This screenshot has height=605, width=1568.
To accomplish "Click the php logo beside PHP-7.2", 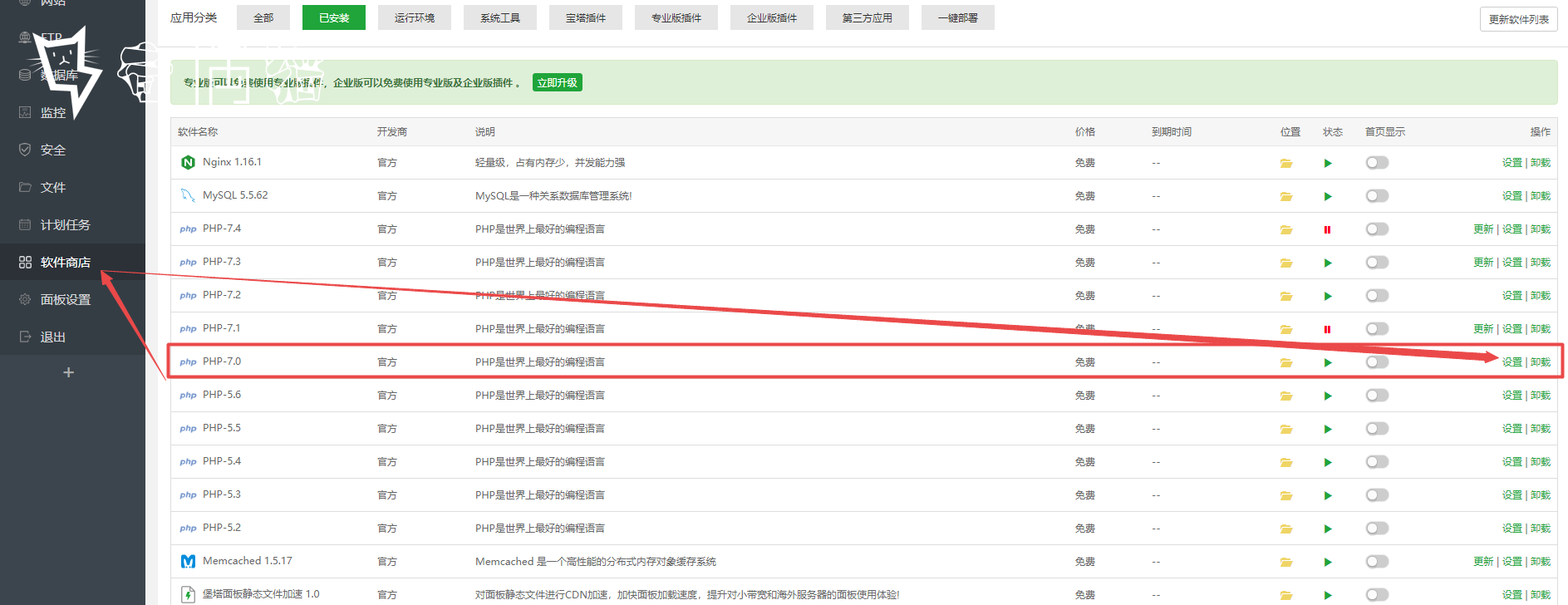I will (188, 295).
